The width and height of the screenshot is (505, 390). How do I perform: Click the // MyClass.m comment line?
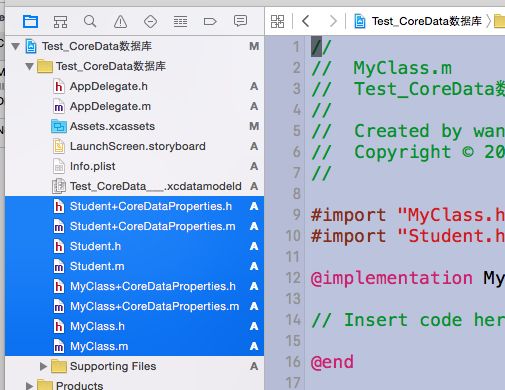point(382,68)
